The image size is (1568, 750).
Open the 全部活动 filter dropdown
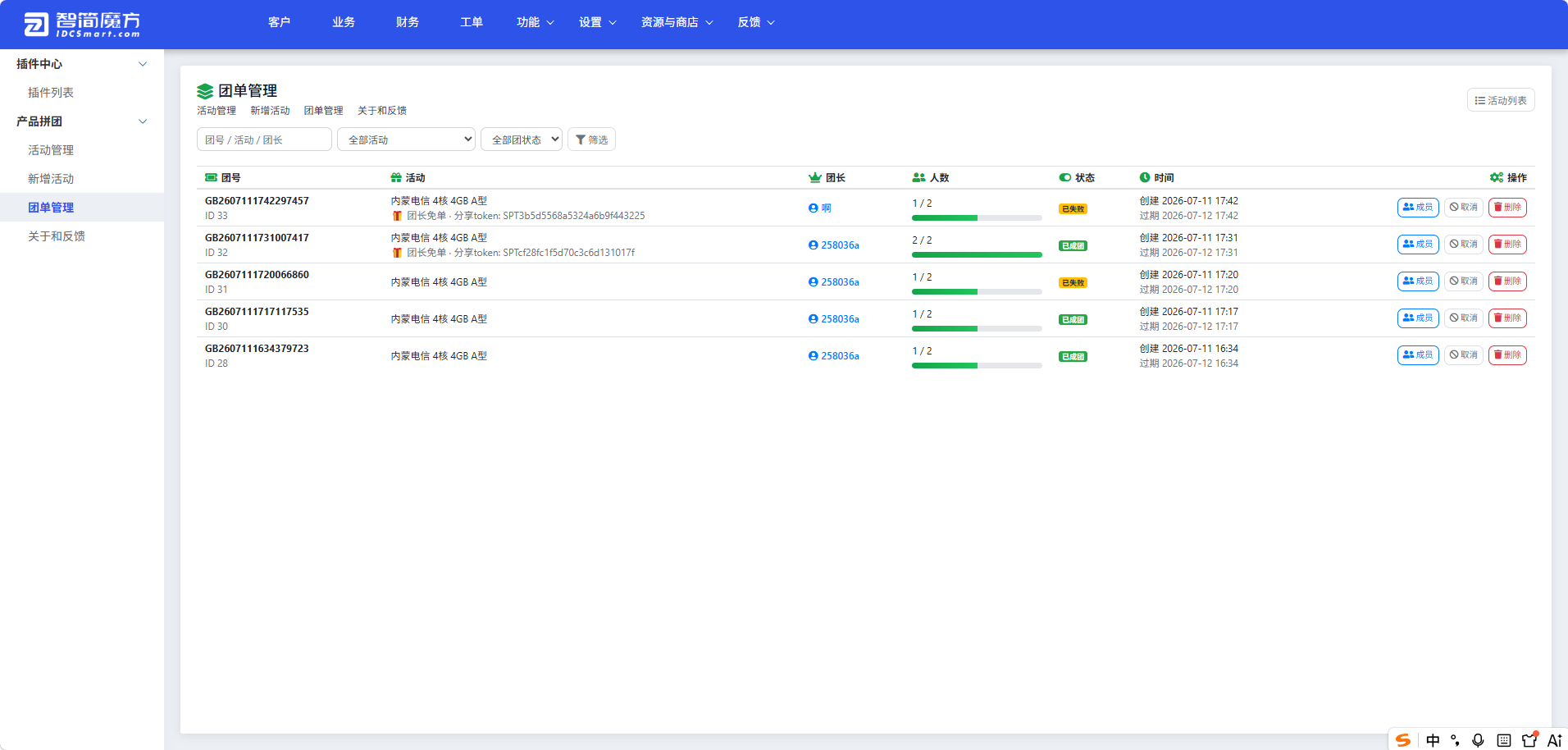406,139
